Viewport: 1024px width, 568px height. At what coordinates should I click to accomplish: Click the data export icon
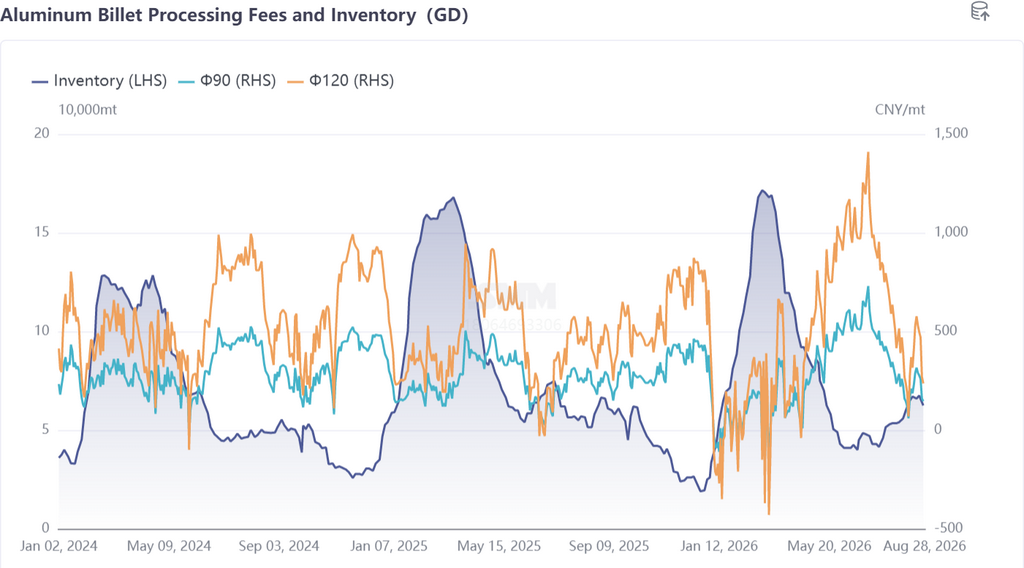[x=980, y=11]
